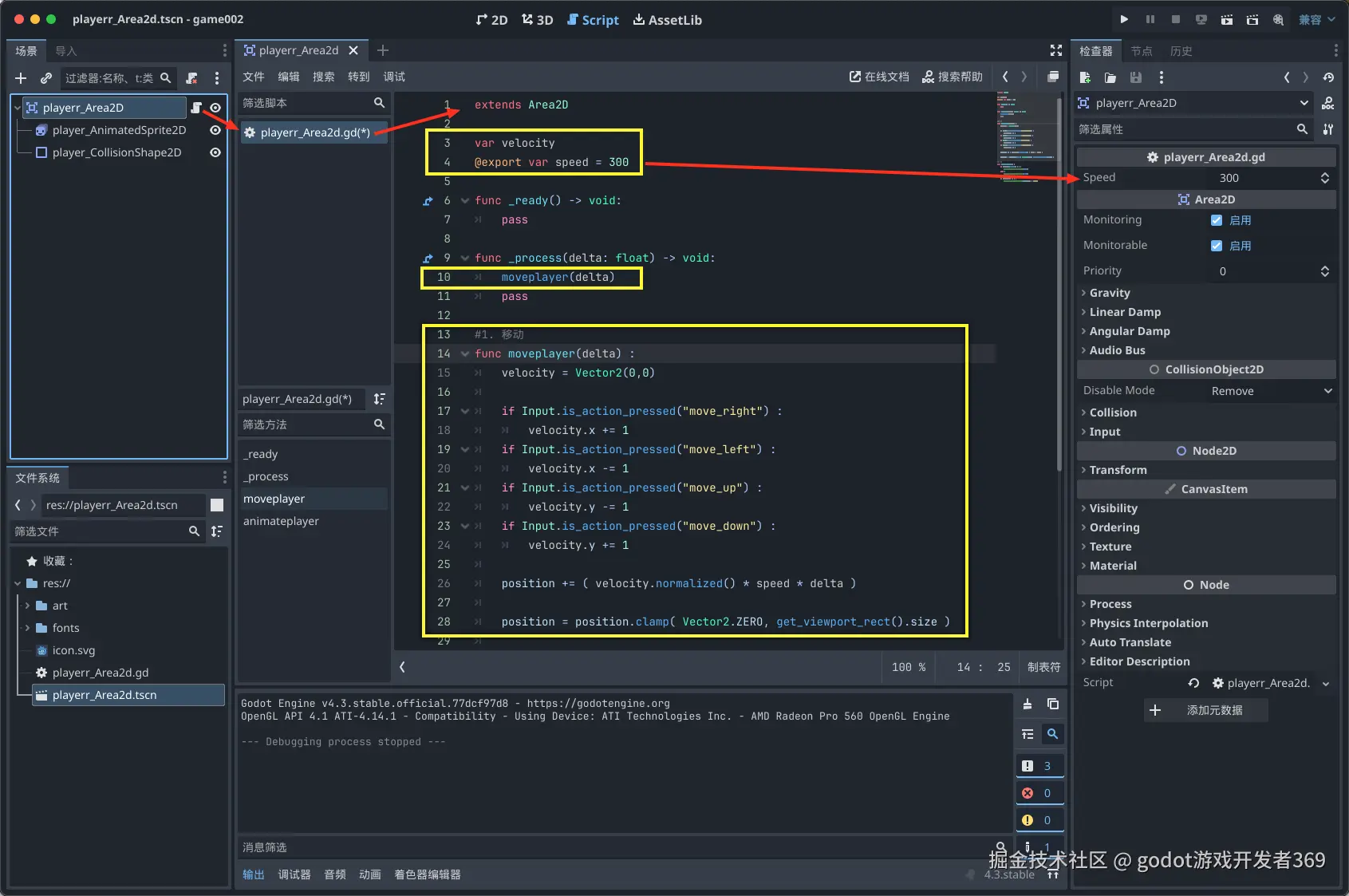Create a new resource in Inspector

click(1085, 77)
